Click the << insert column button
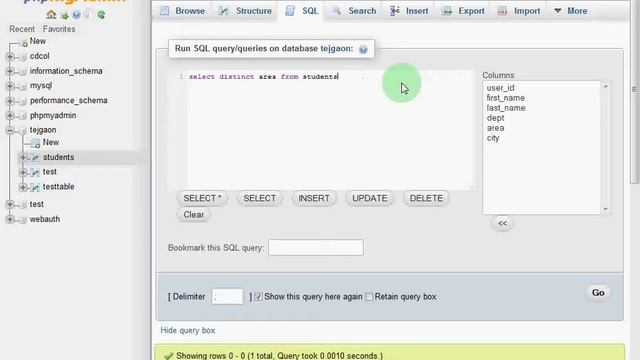640x360 pixels. [502, 224]
